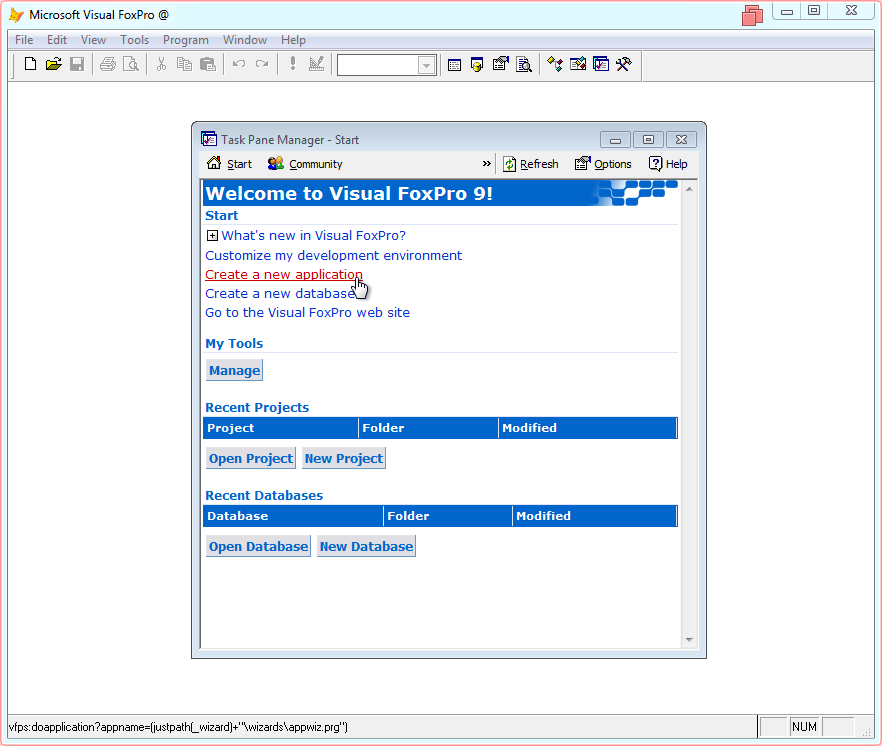Open the Program menu
Screen dimensions: 882x746
[186, 40]
